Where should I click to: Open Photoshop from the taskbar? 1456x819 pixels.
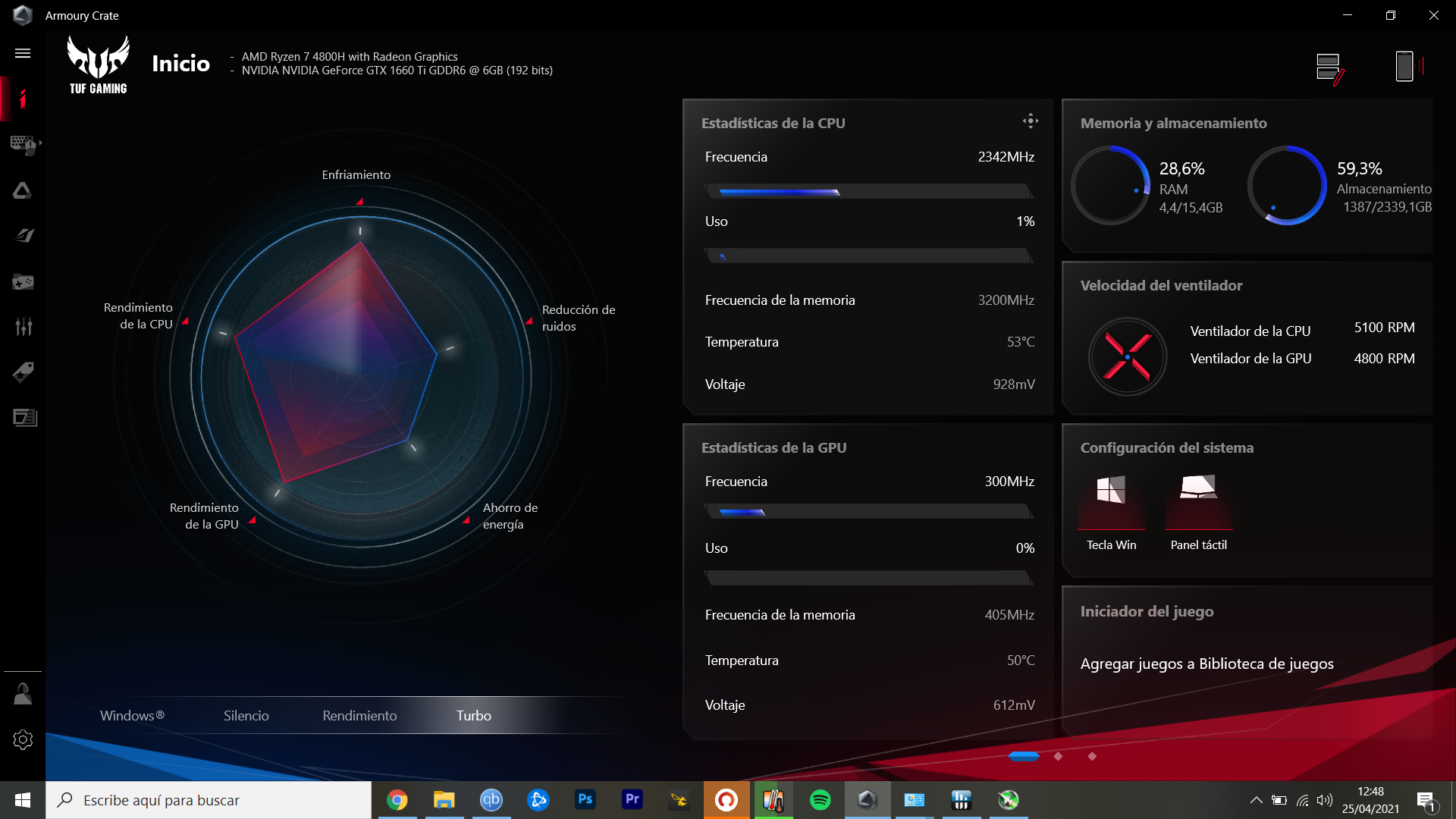(x=585, y=800)
